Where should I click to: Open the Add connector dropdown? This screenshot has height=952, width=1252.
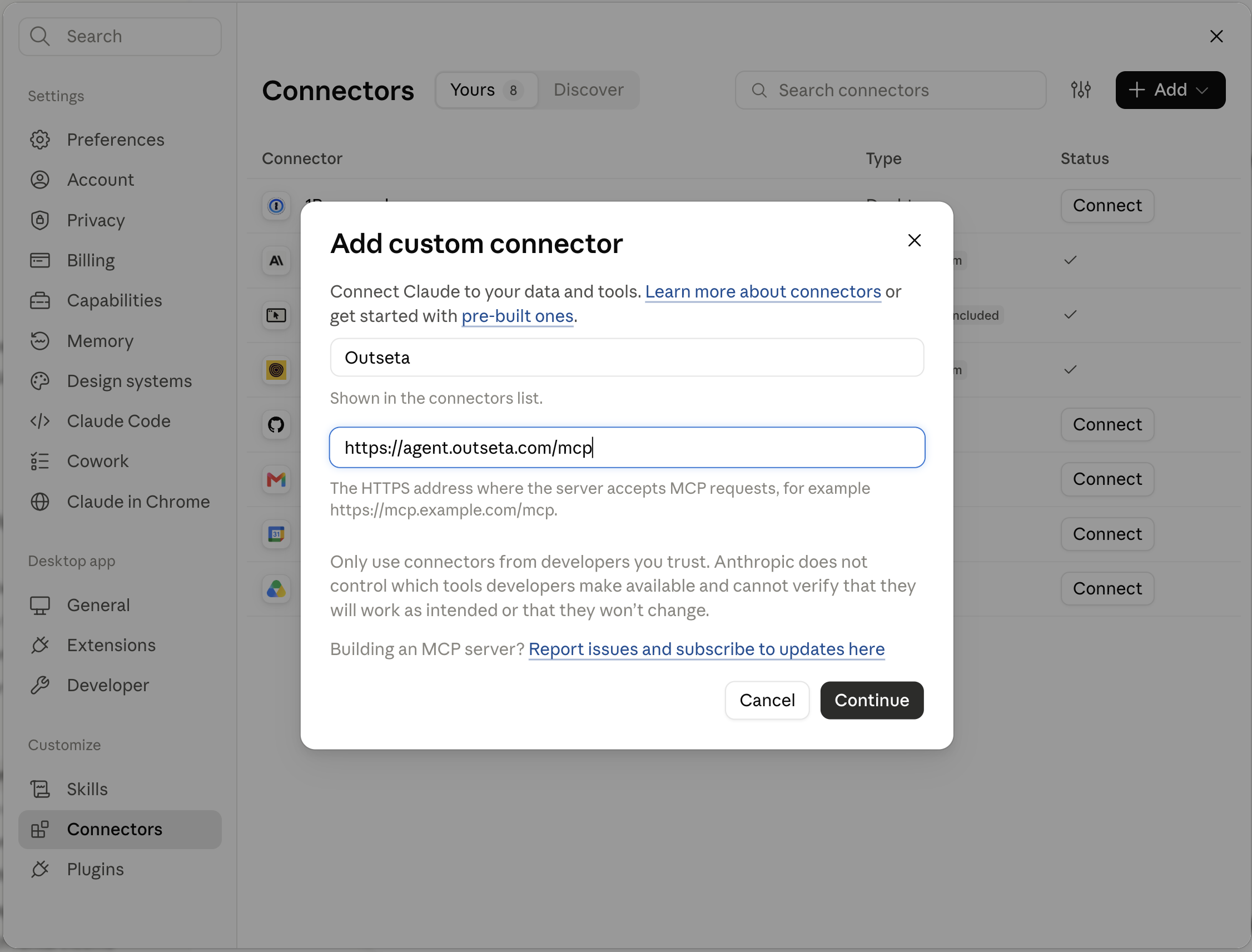pos(1170,90)
